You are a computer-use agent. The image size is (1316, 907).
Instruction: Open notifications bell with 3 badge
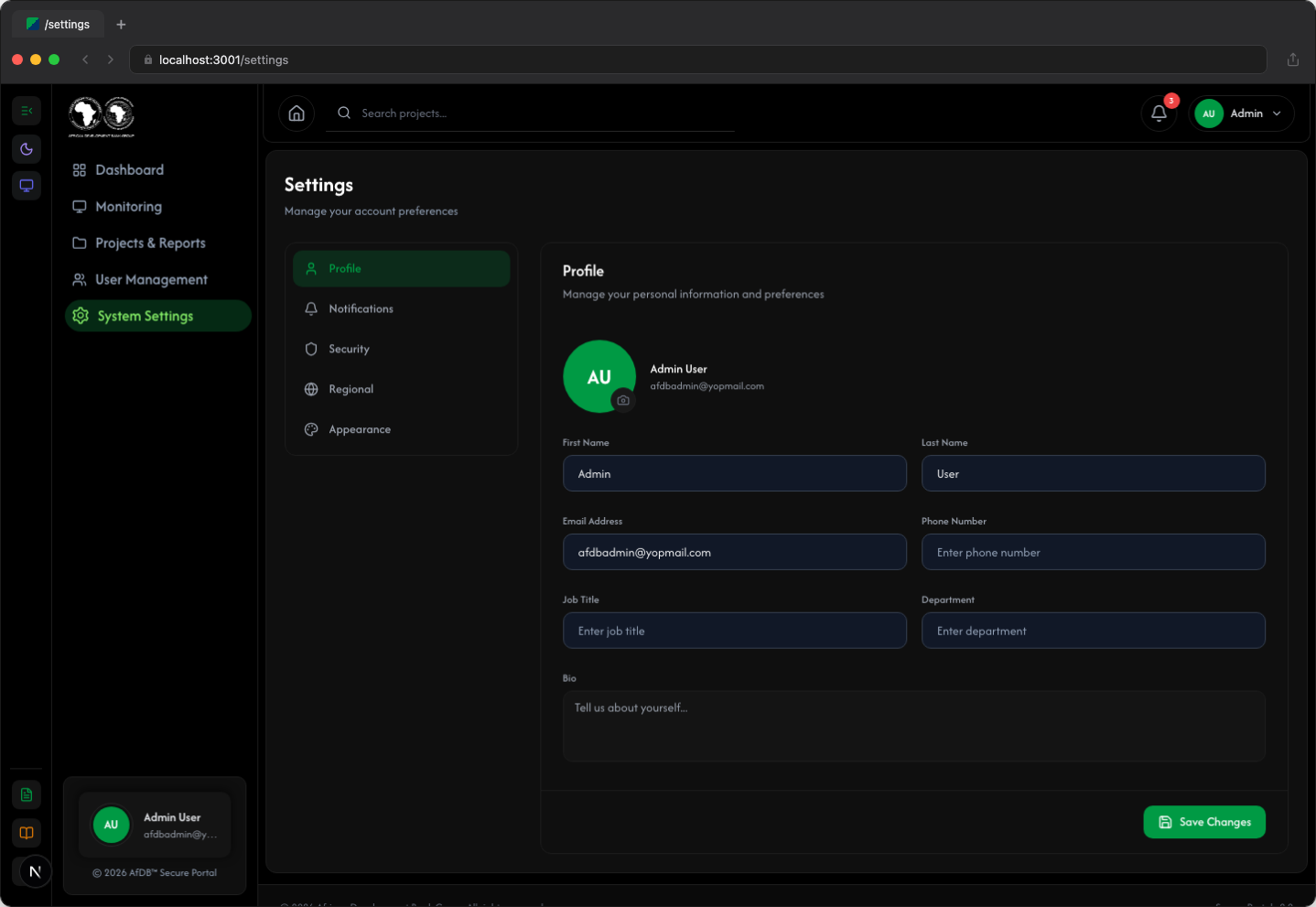point(1159,113)
